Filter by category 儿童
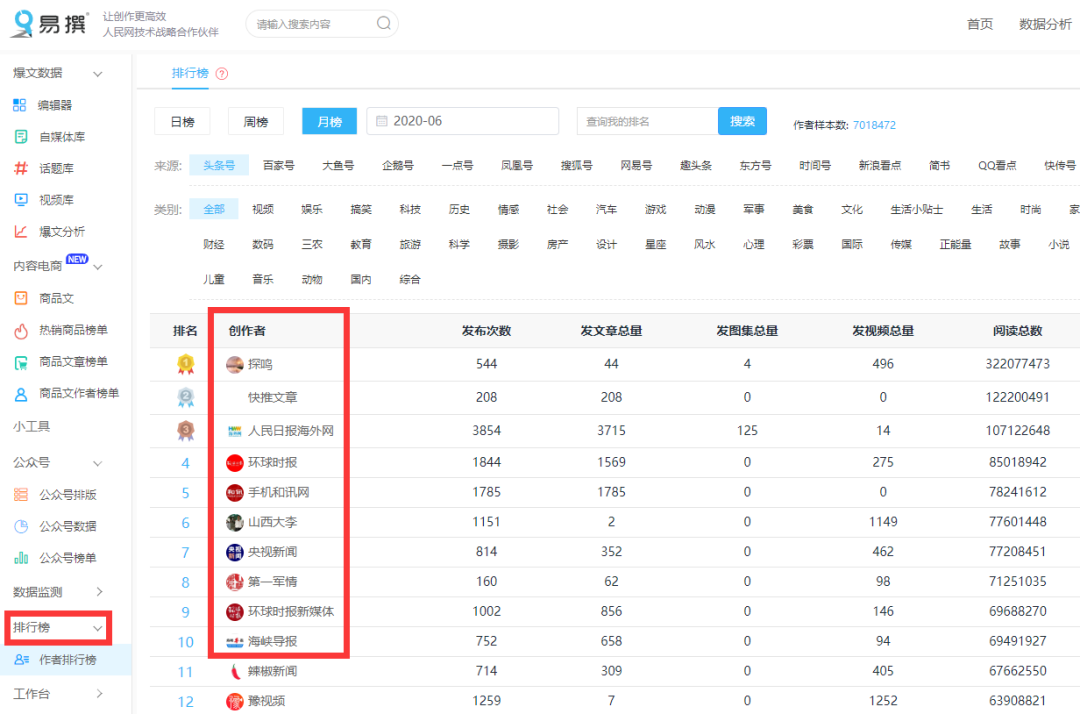 [214, 280]
